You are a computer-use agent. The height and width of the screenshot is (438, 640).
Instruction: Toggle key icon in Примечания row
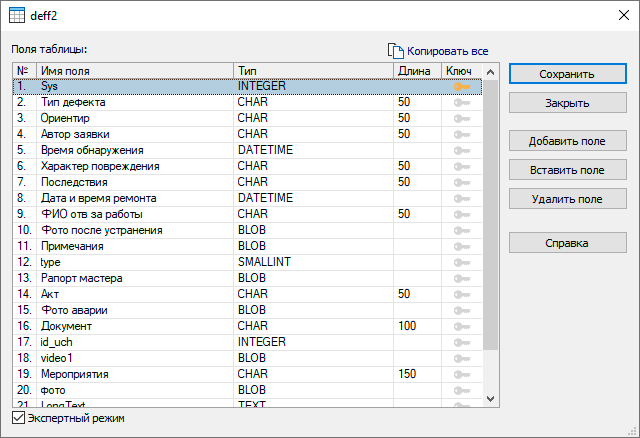[462, 247]
